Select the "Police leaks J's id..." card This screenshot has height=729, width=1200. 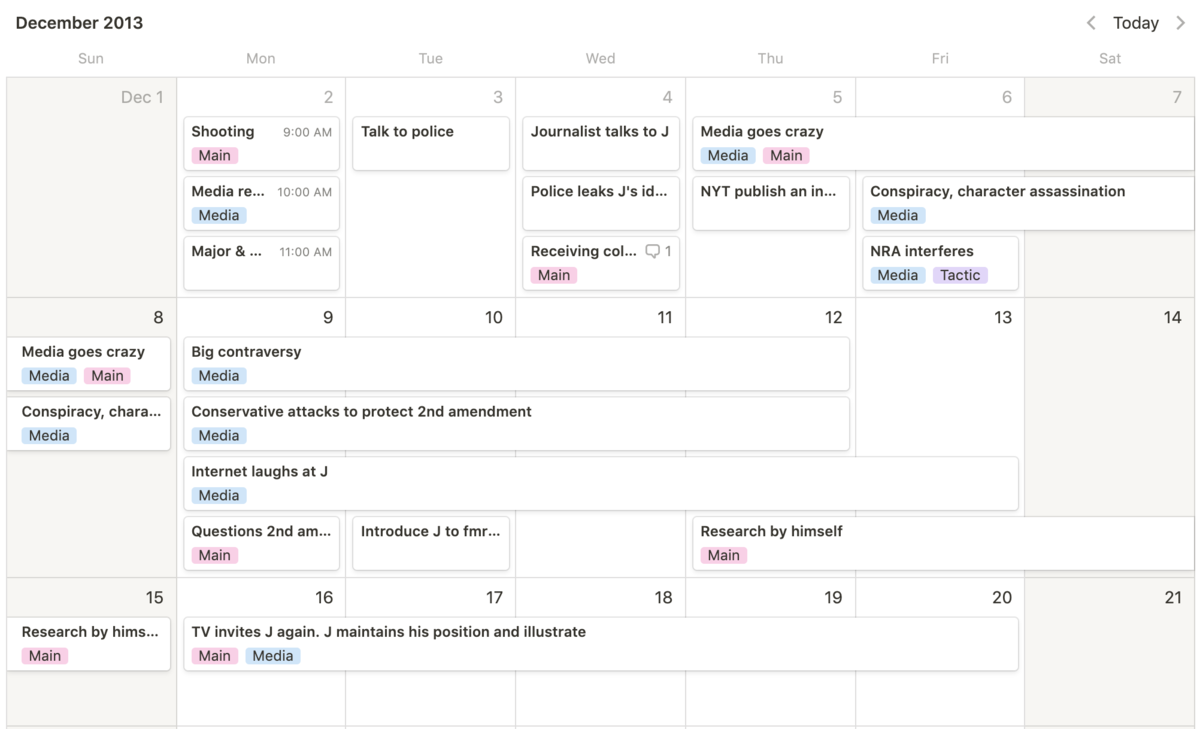[600, 203]
